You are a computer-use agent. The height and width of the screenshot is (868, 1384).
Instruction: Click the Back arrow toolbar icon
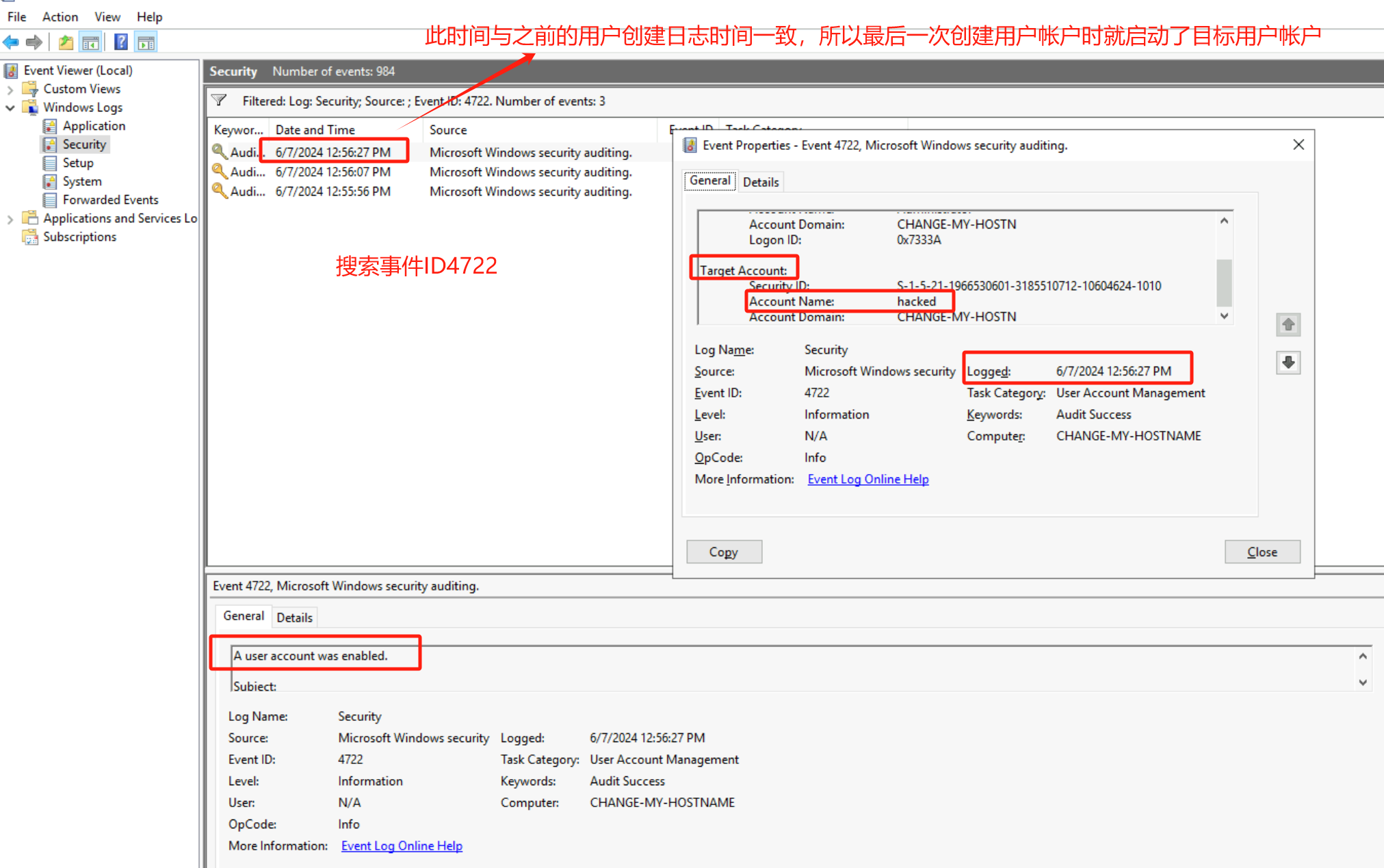(x=11, y=42)
